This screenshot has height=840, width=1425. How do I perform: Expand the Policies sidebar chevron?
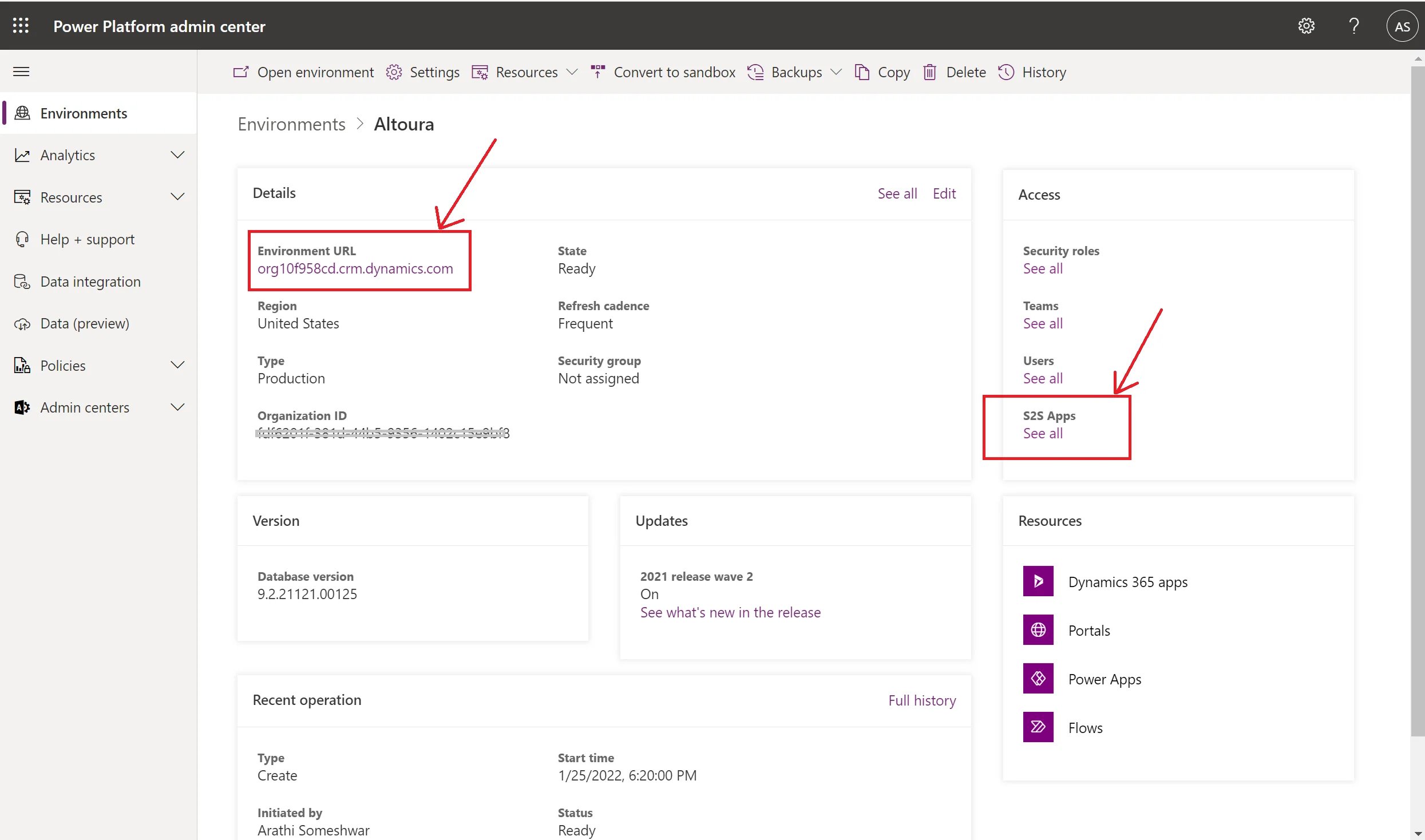pyautogui.click(x=178, y=365)
